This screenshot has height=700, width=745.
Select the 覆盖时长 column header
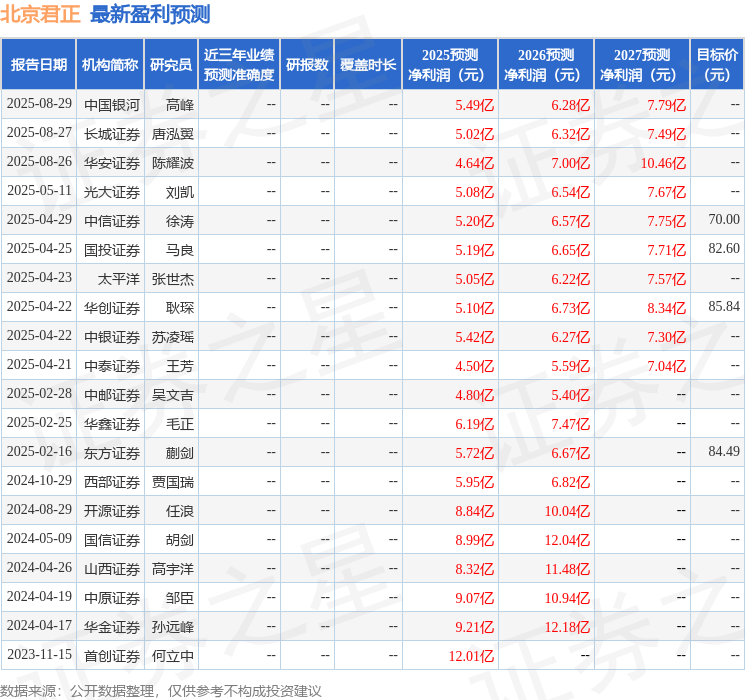(x=368, y=65)
